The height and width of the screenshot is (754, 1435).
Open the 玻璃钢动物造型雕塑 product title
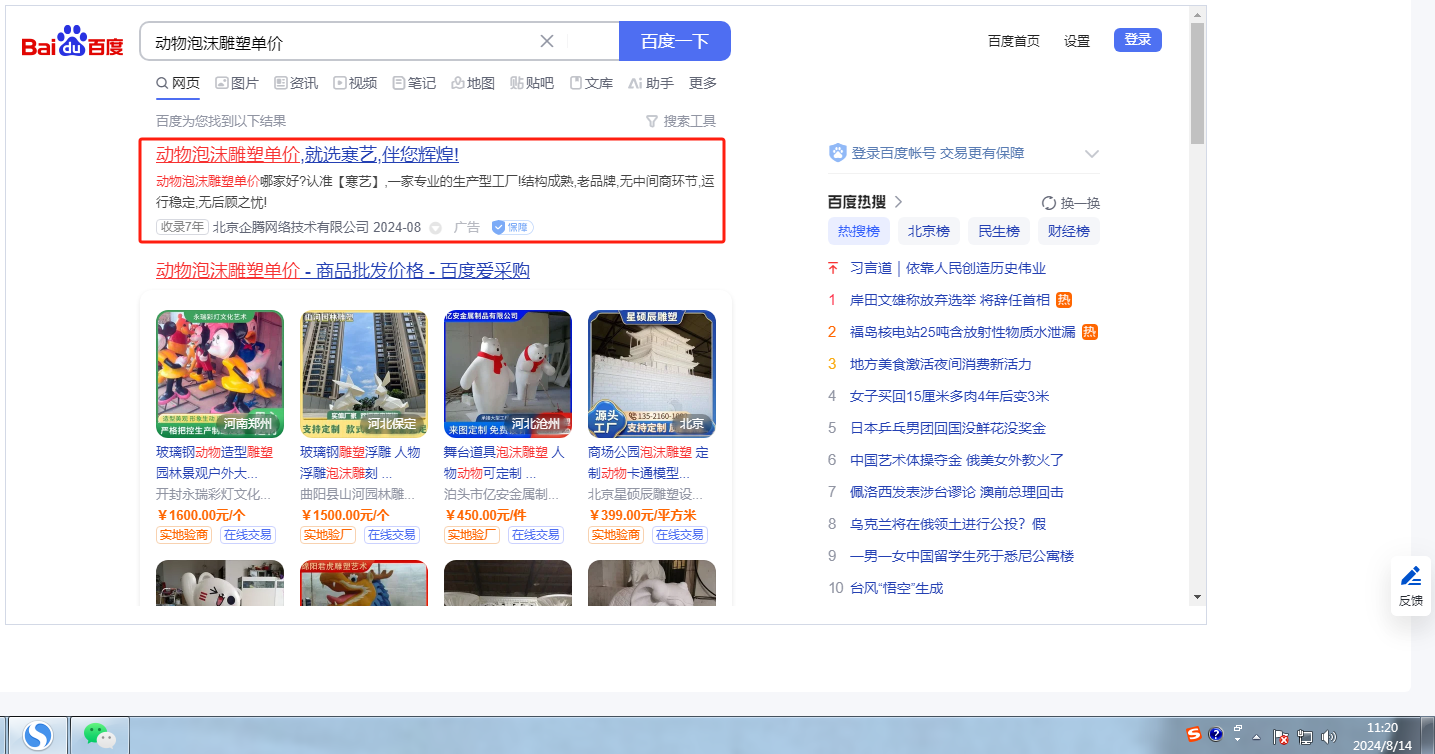pos(214,462)
